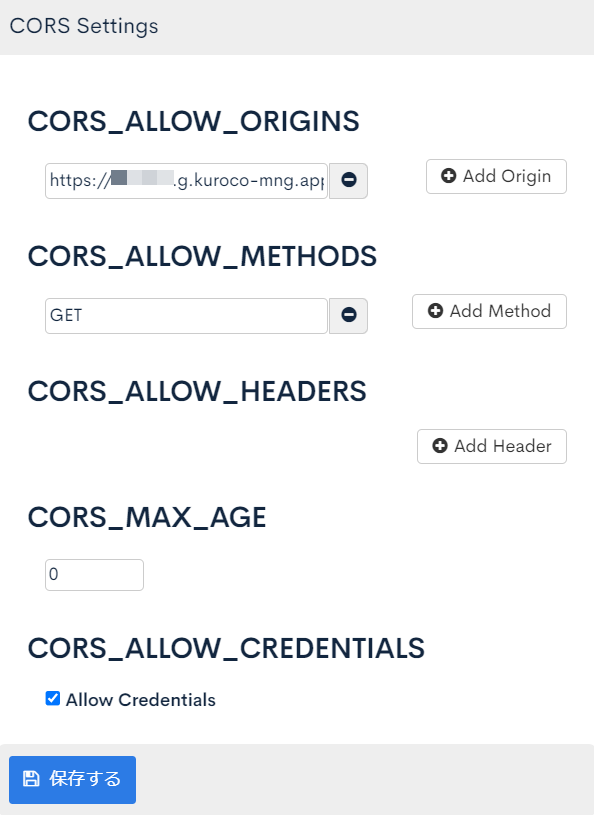Click inside the GET method input field
This screenshot has height=815, width=594.
(185, 315)
